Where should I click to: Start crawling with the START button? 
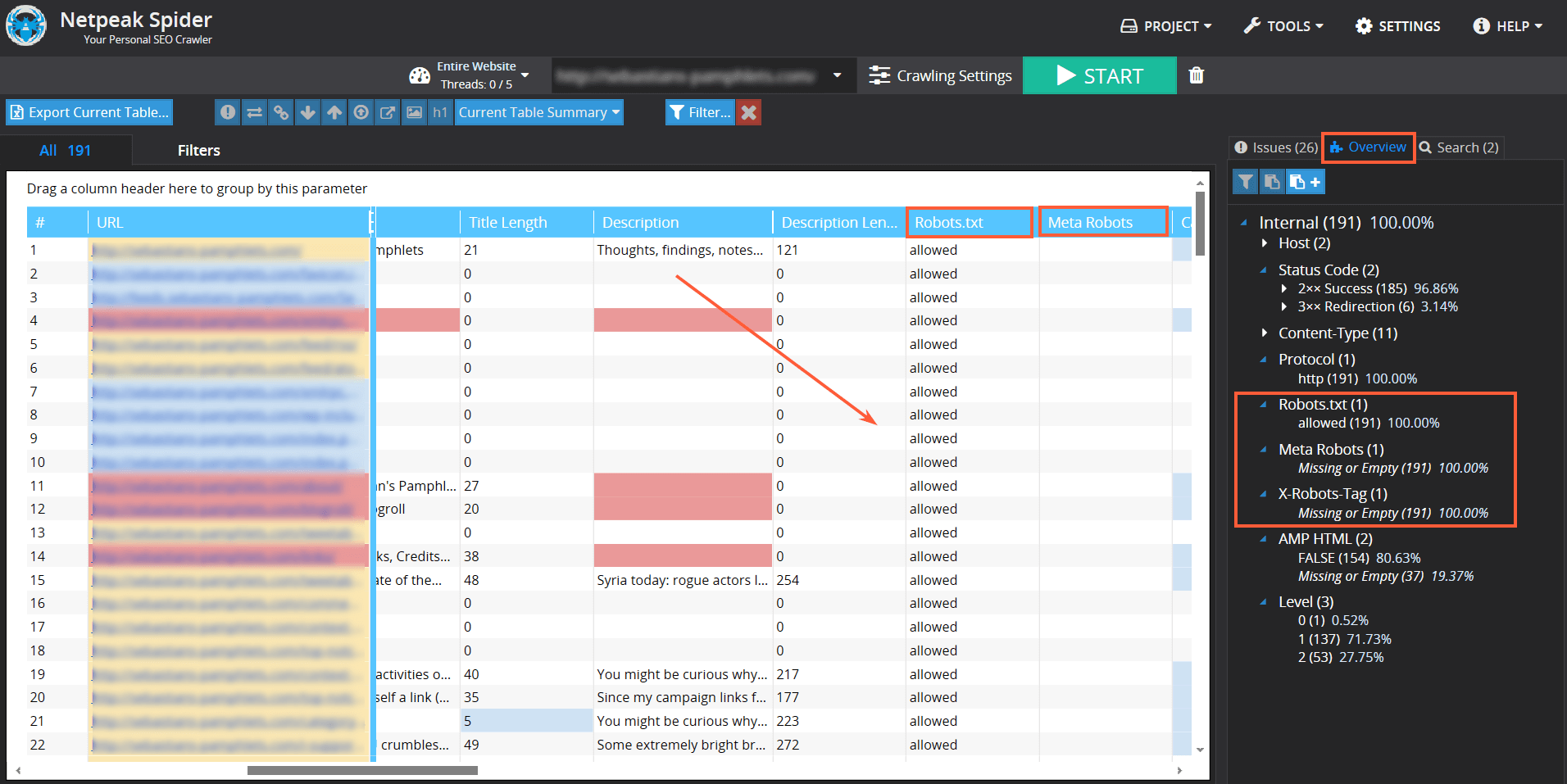point(1100,75)
